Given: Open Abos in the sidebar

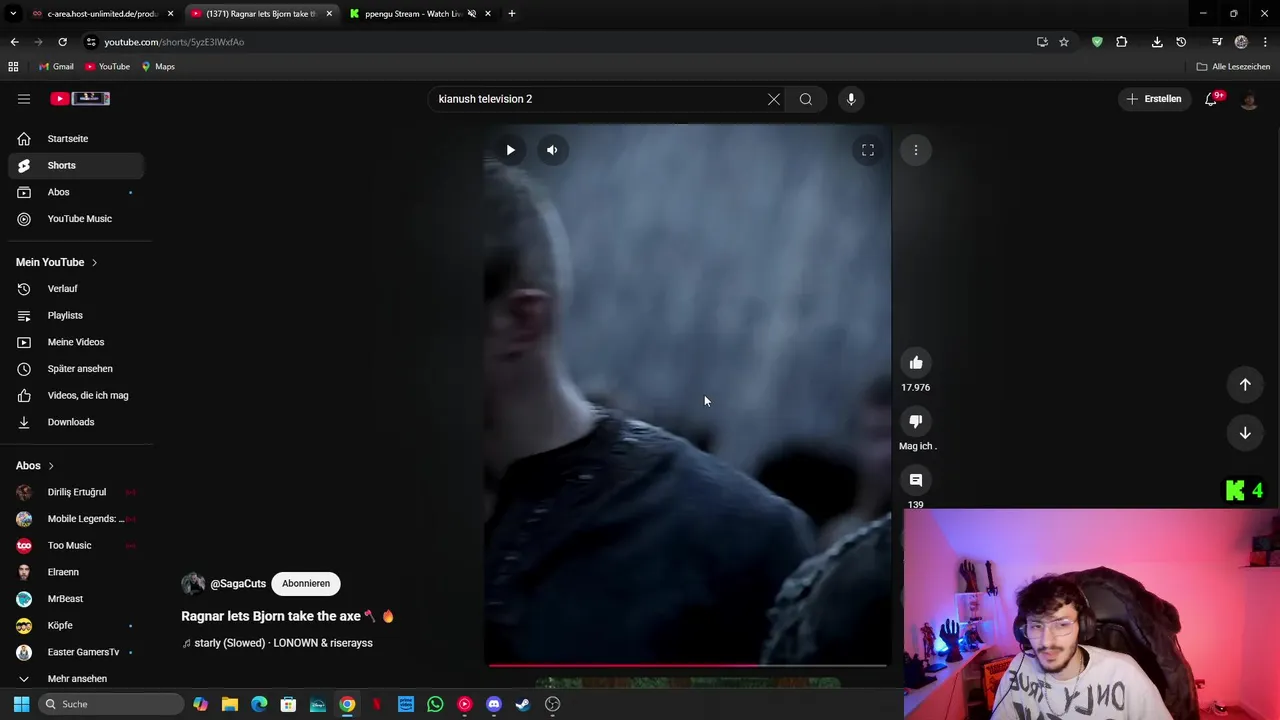Looking at the screenshot, I should tap(76, 192).
